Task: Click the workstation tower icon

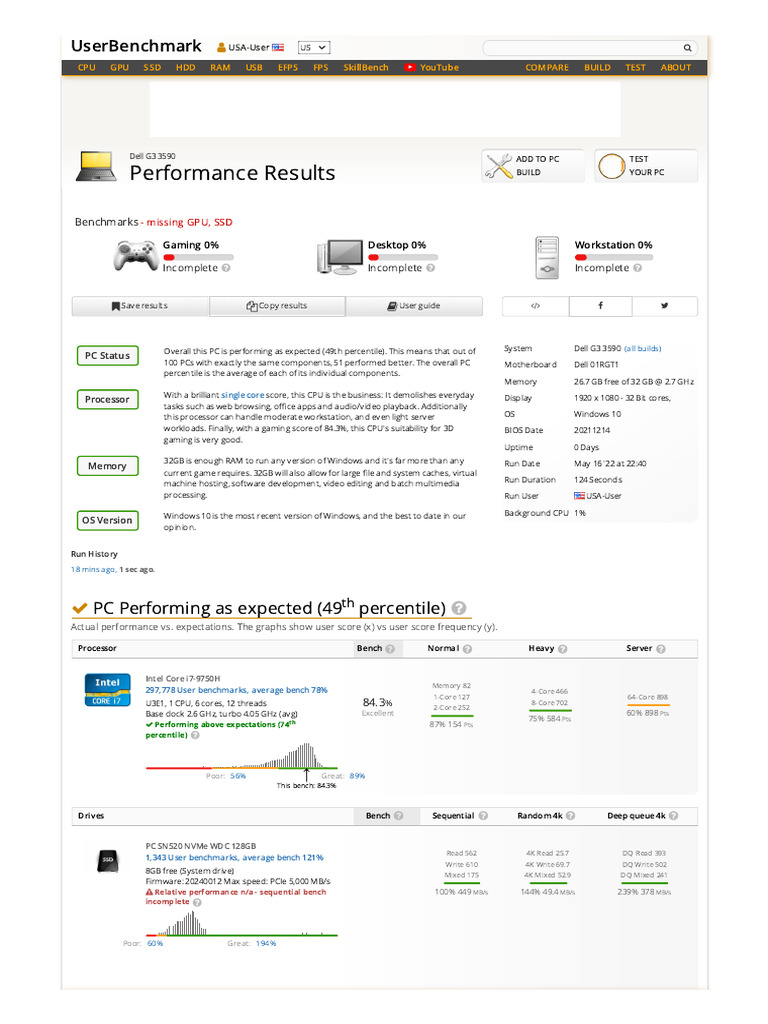Action: 547,257
